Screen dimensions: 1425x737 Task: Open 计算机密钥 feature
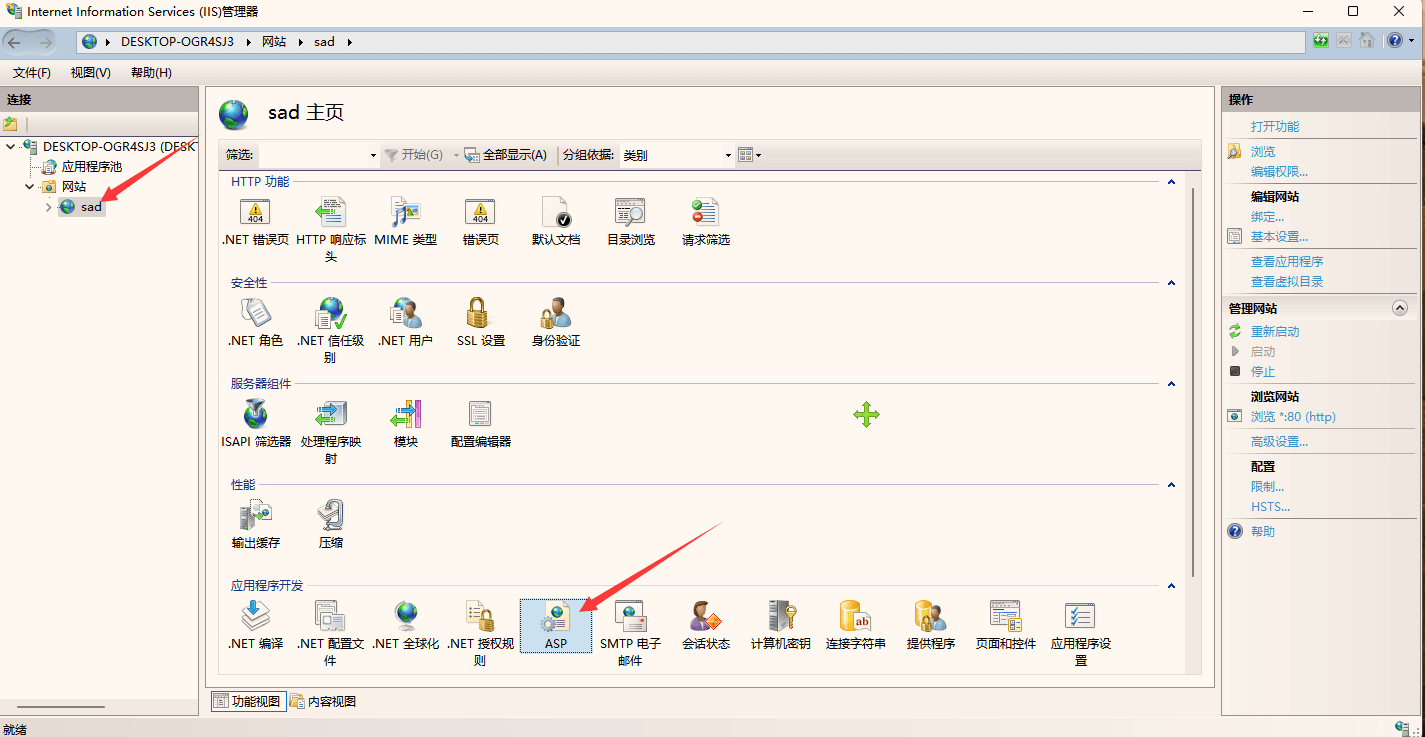(x=781, y=626)
